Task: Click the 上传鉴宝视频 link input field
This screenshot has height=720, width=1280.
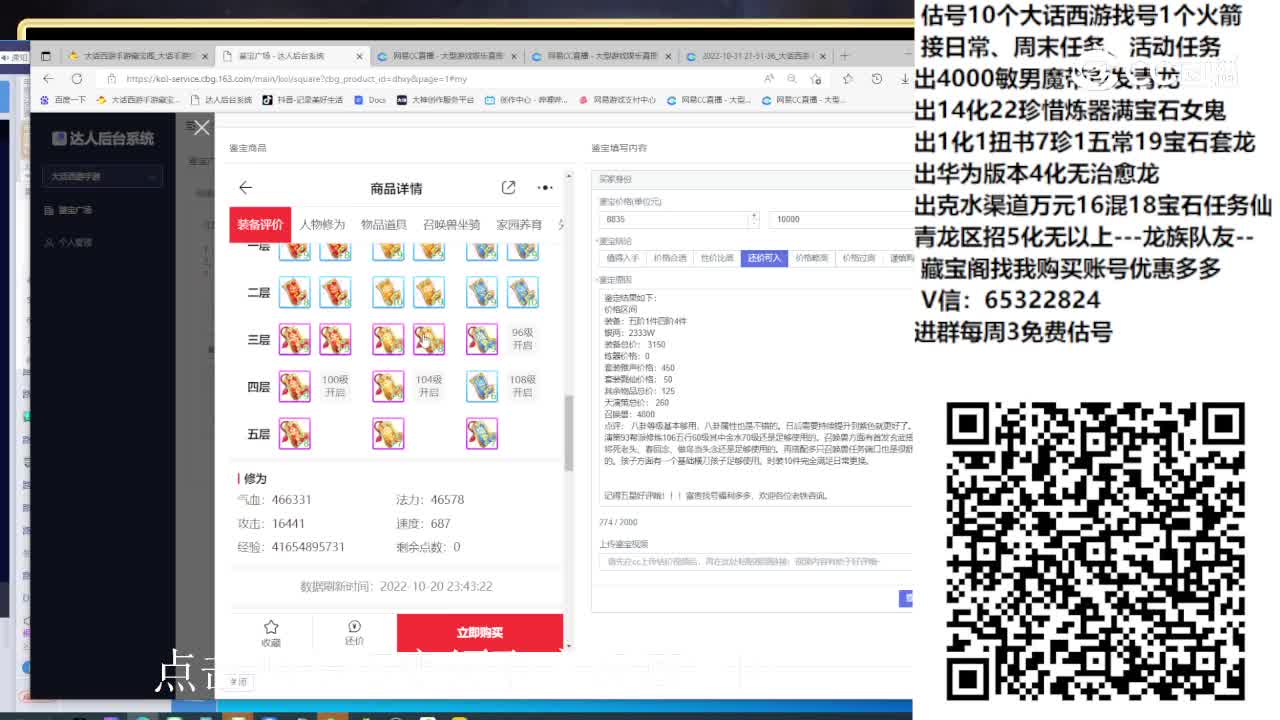Action: (757, 562)
